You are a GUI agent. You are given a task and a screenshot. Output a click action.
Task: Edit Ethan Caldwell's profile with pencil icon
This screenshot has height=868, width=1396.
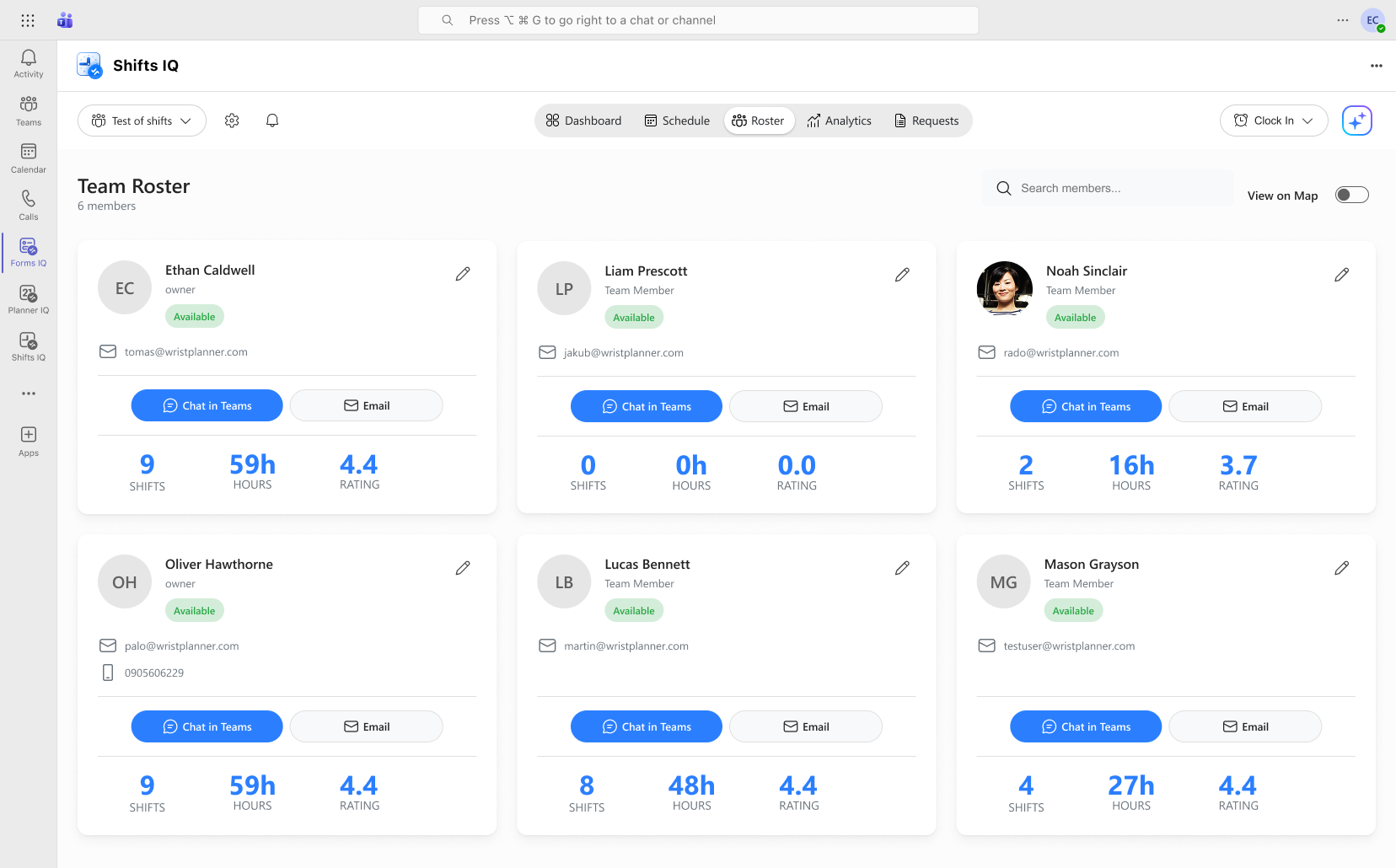point(463,274)
